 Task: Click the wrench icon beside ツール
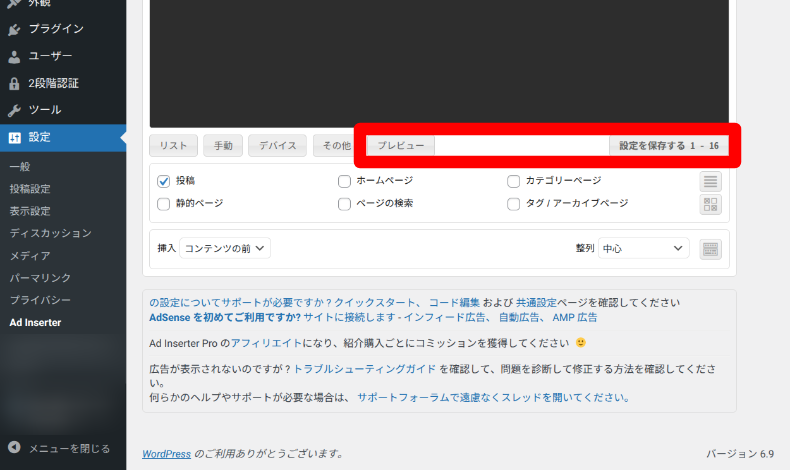tap(14, 110)
